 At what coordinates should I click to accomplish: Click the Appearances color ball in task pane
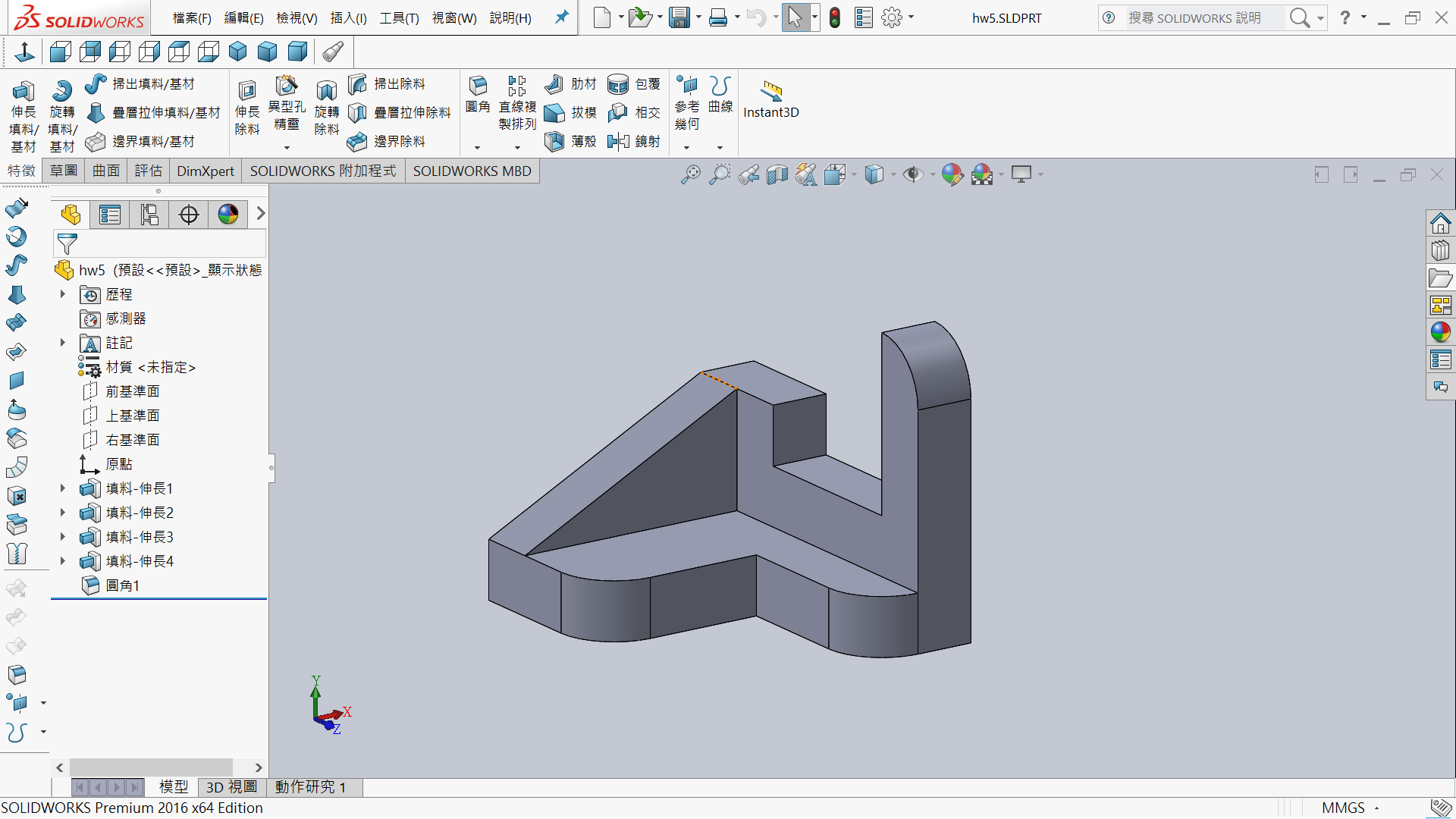[1440, 332]
